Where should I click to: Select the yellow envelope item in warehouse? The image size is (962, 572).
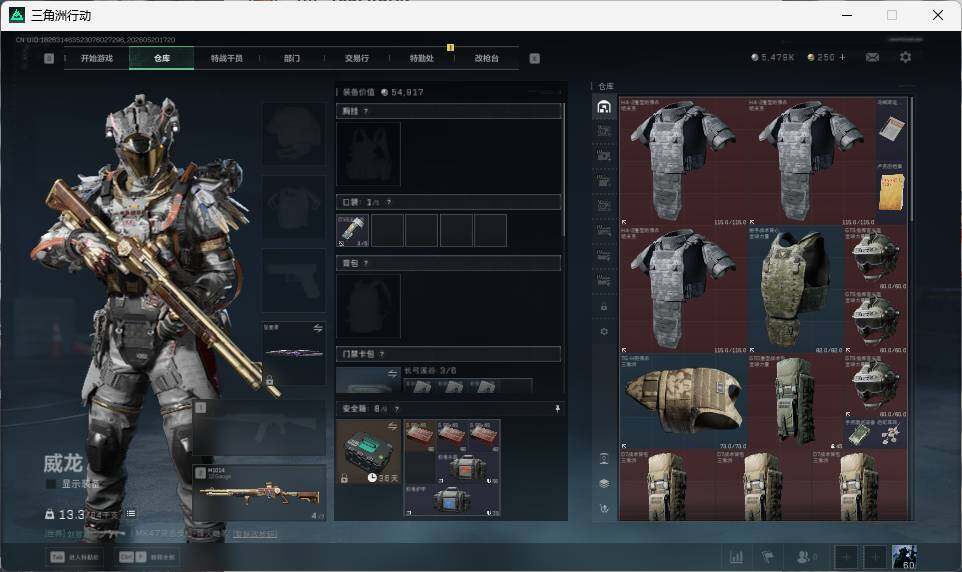(x=891, y=193)
